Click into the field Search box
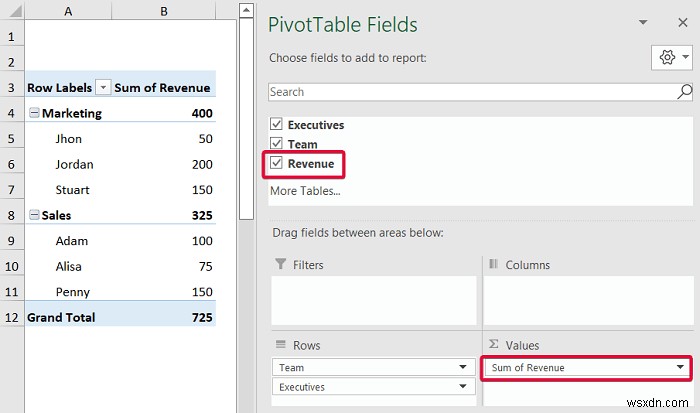 pyautogui.click(x=473, y=92)
